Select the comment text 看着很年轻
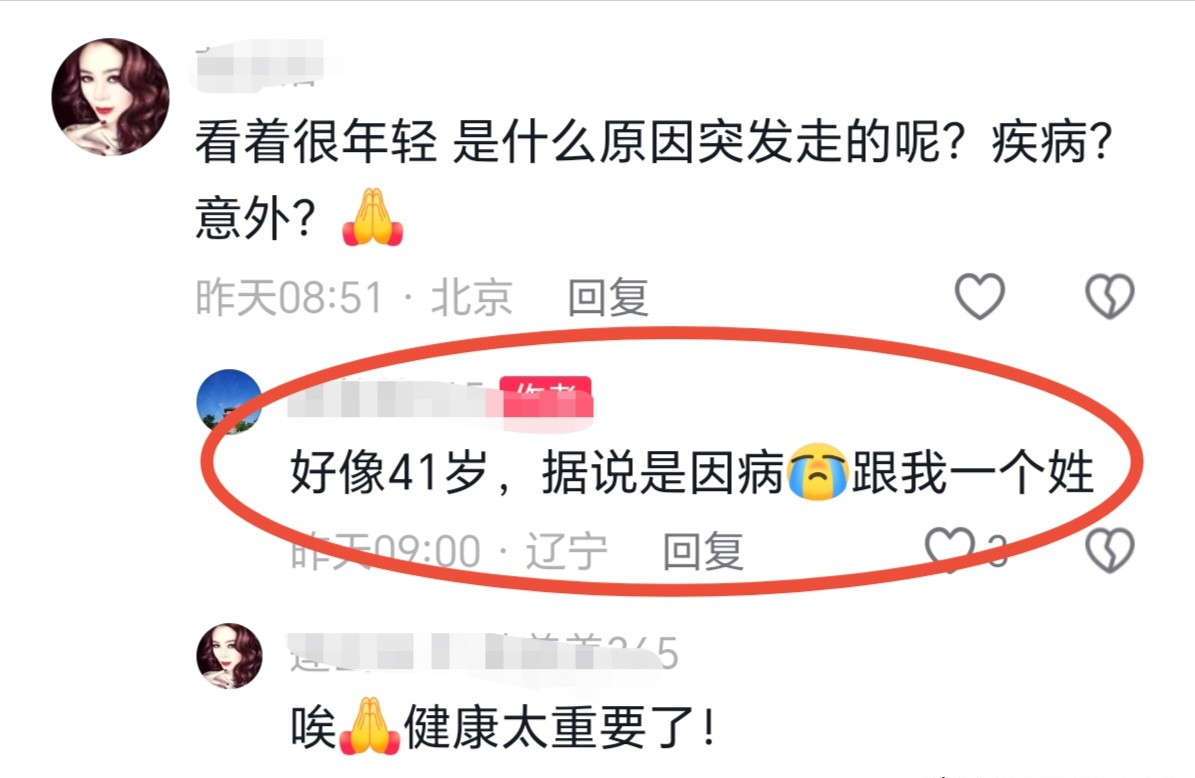The width and height of the screenshot is (1195, 778). pyautogui.click(x=316, y=142)
